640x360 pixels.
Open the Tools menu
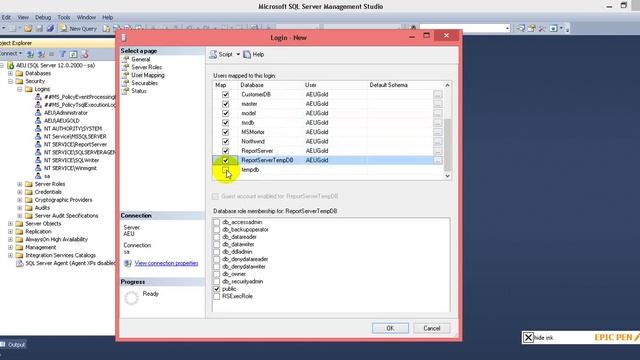[64, 18]
